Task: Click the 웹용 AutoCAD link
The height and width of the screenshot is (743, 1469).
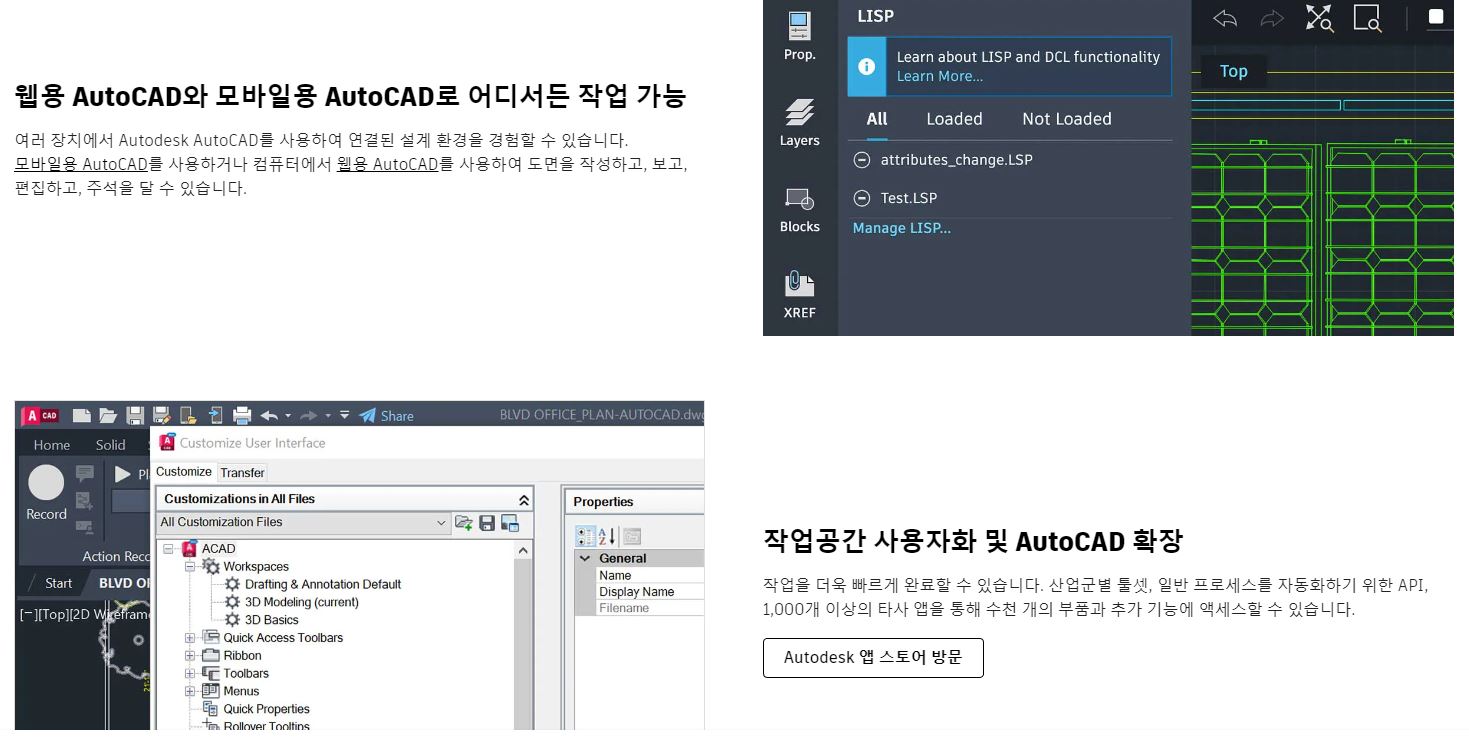Action: click(388, 164)
